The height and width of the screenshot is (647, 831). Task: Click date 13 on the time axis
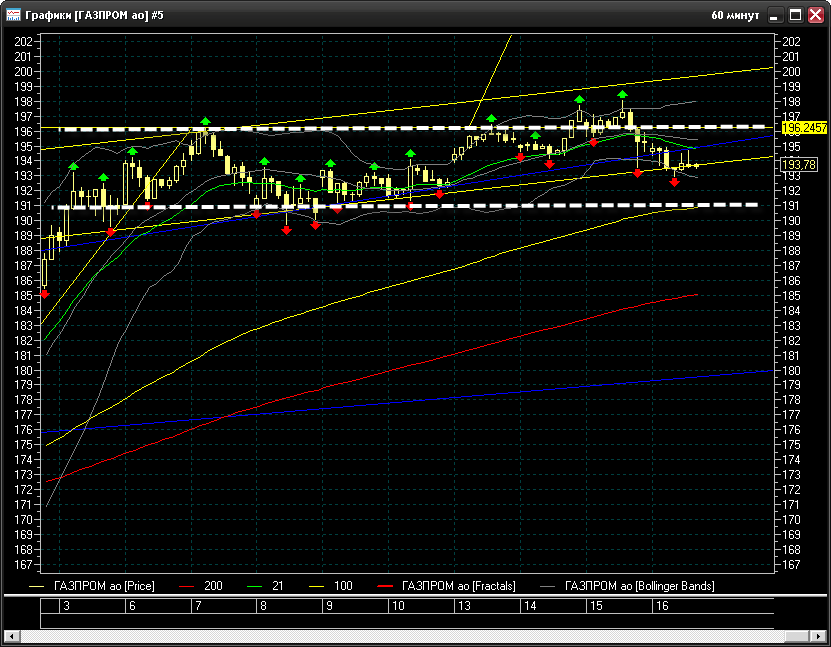464,606
